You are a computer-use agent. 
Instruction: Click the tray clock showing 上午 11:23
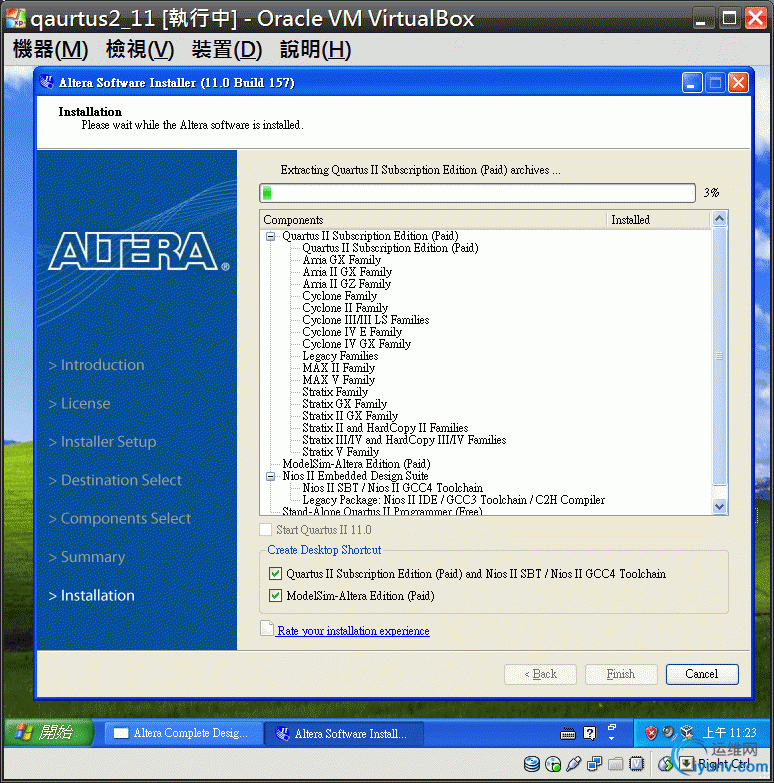click(729, 733)
